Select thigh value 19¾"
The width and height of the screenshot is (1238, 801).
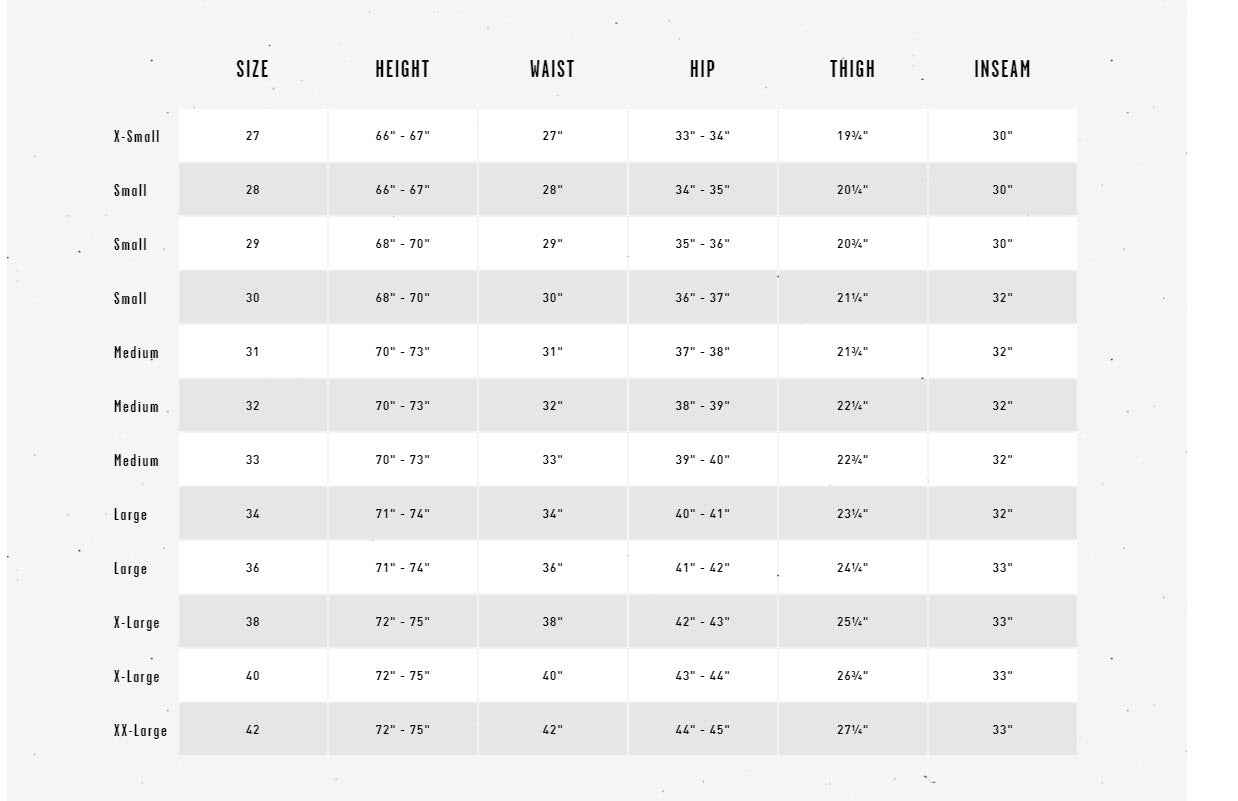852,136
